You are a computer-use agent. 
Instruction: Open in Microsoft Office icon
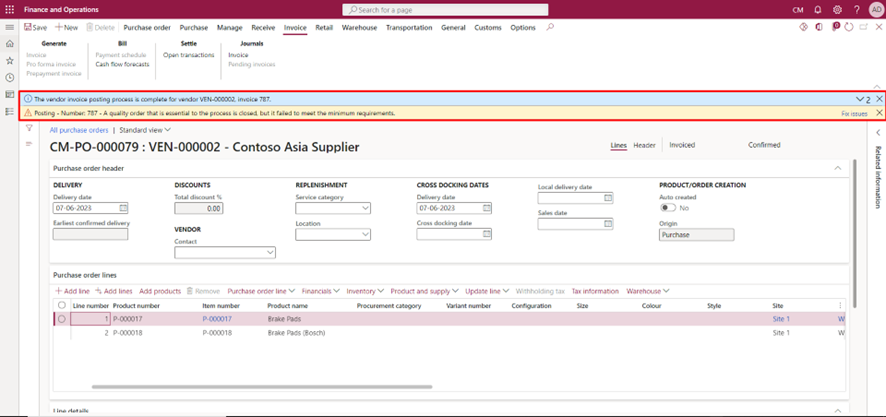819,27
